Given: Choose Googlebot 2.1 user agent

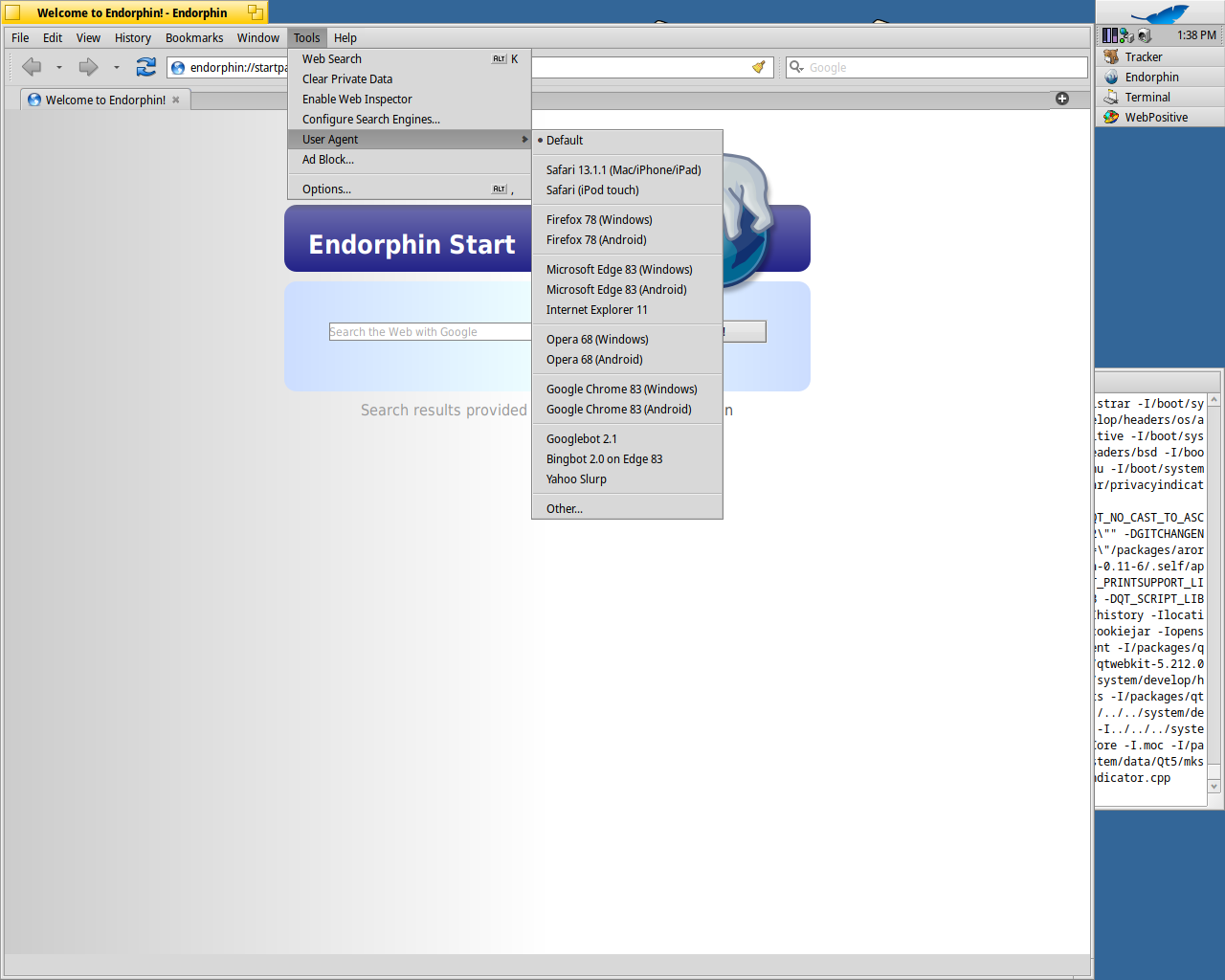Looking at the screenshot, I should pyautogui.click(x=627, y=439).
